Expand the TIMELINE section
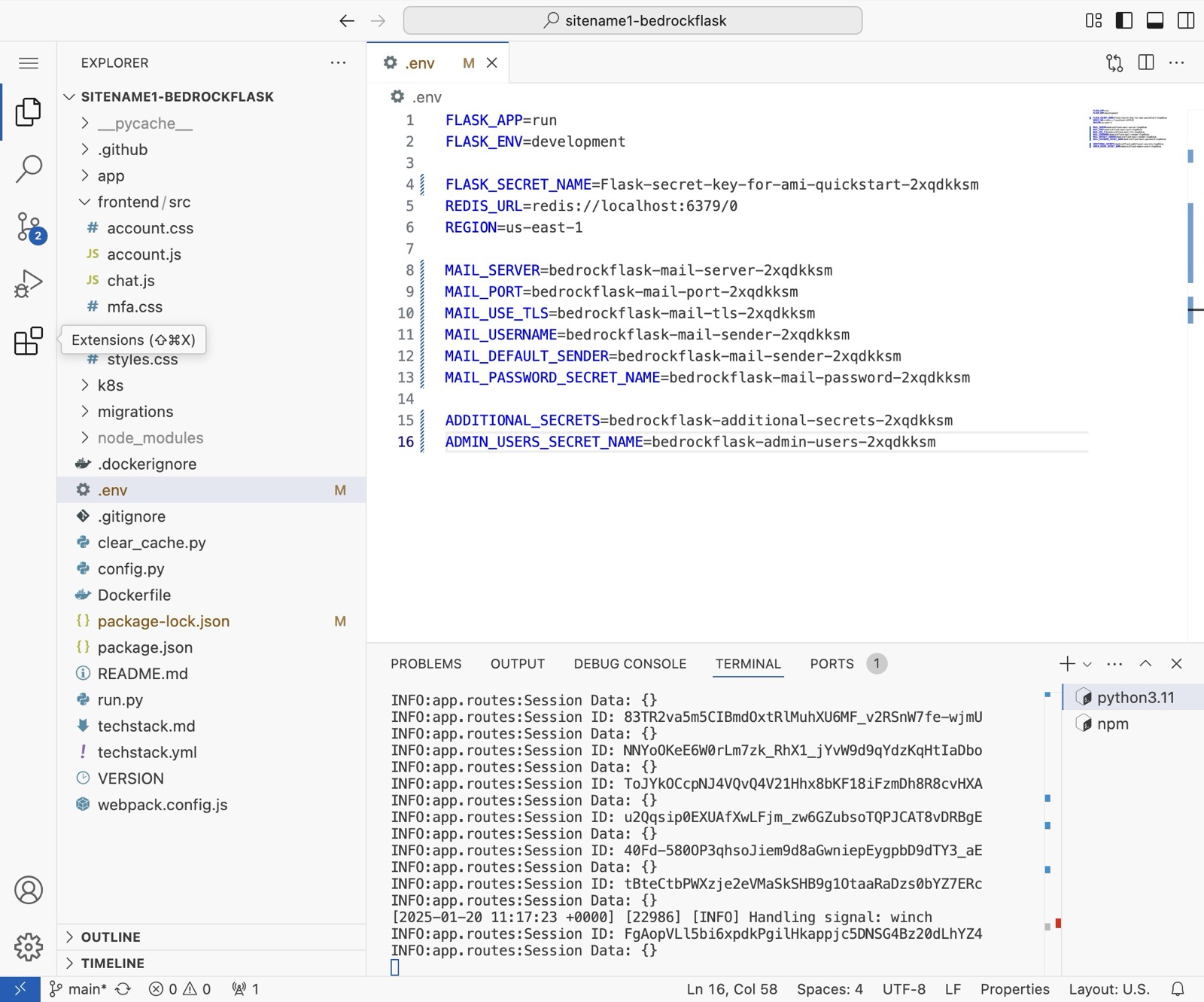 click(211, 964)
